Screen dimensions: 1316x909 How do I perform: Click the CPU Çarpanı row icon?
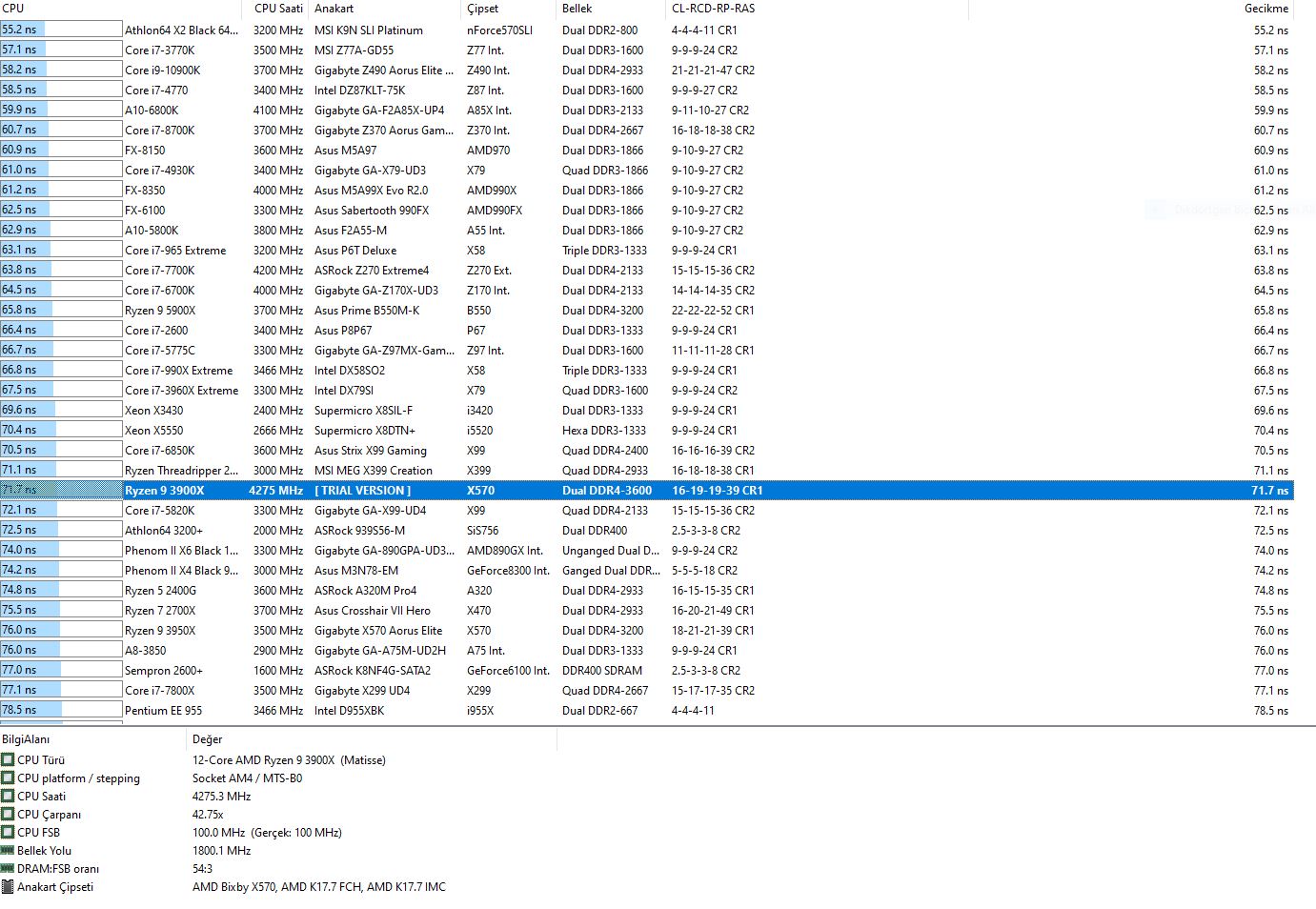[8, 814]
